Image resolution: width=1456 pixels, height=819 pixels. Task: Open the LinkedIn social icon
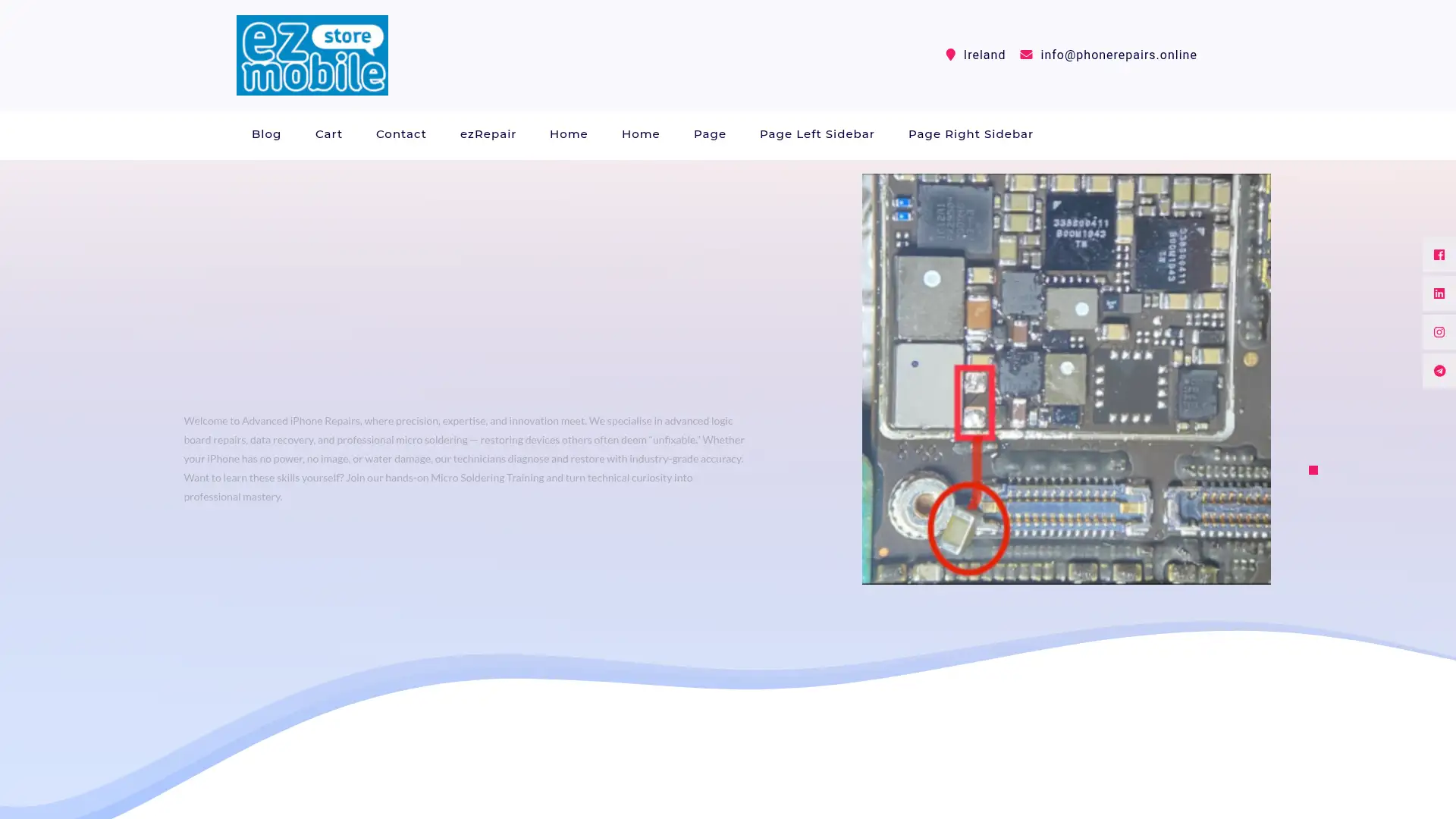(x=1438, y=293)
